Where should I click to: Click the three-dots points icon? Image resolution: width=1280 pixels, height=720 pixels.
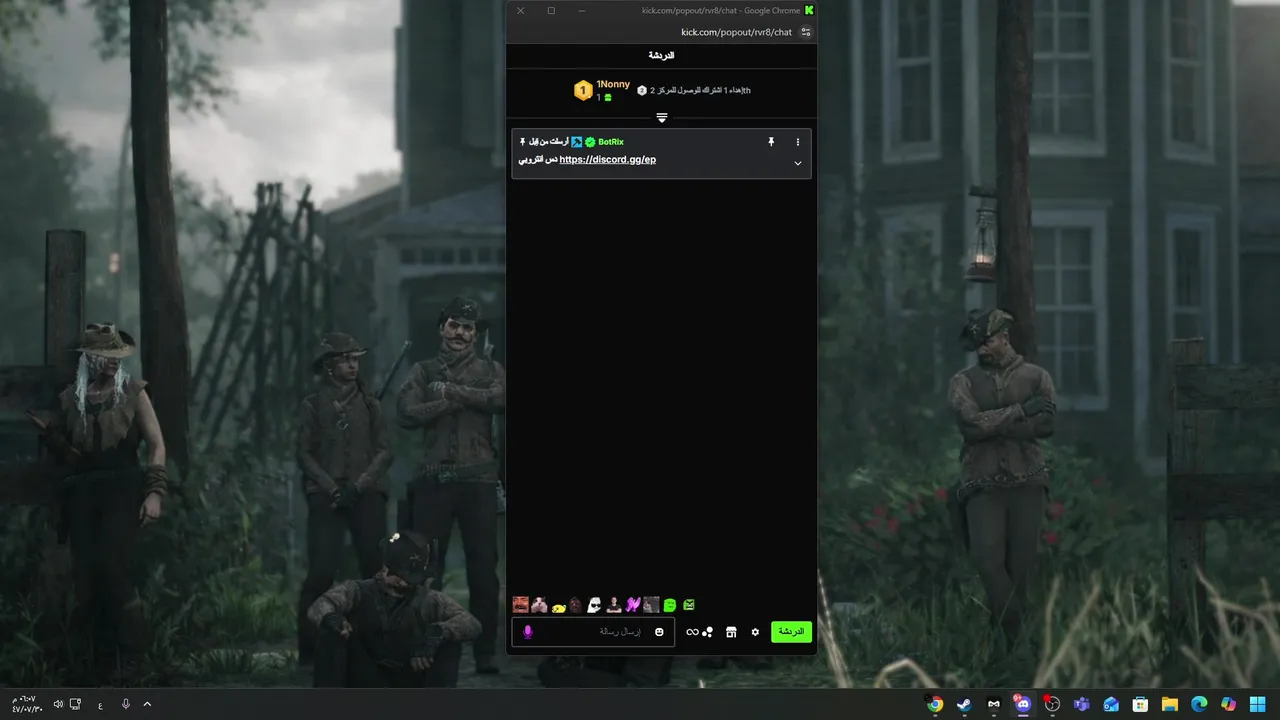(708, 632)
